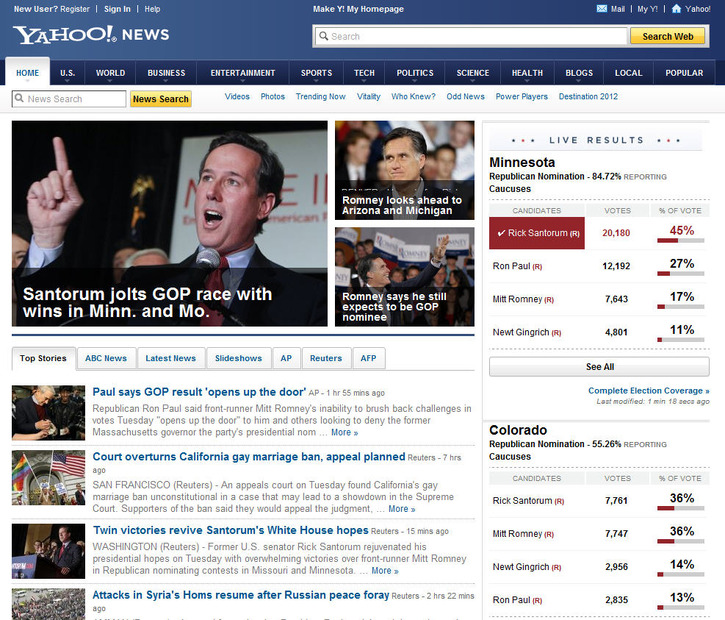This screenshot has height=620, width=725.
Task: Focus the News Search input field
Action: pos(69,98)
